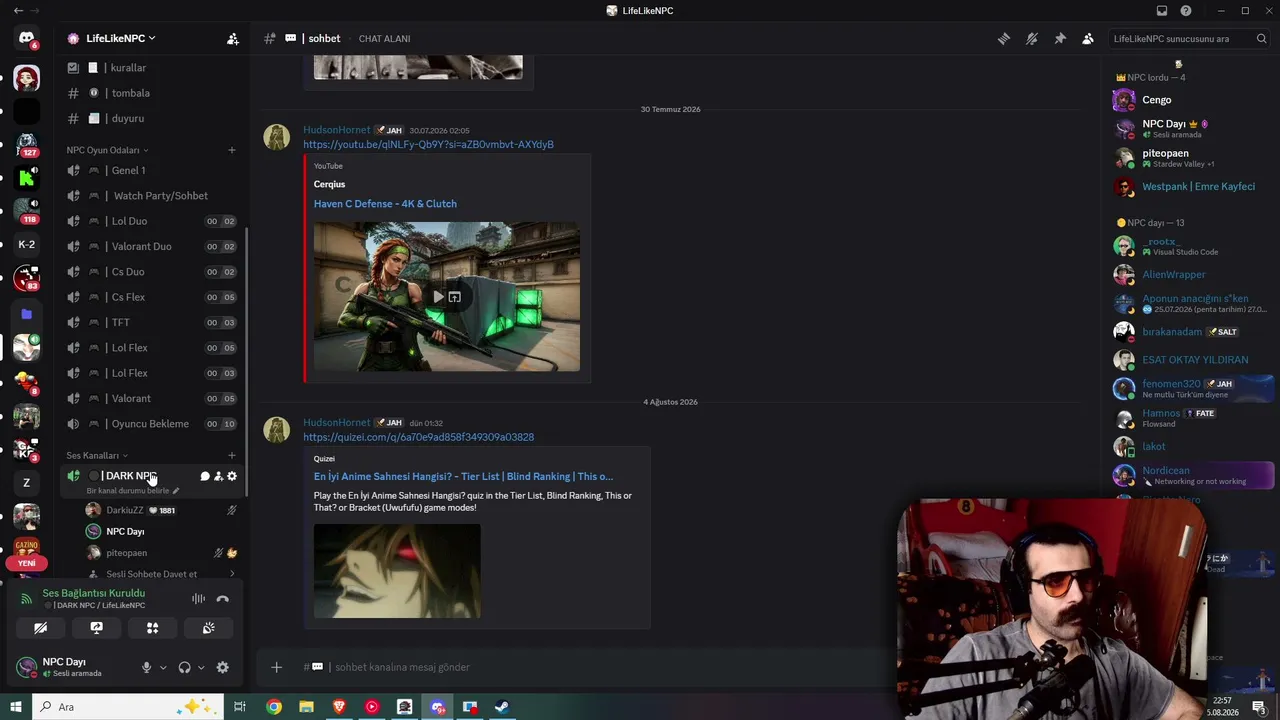
Task: Play the Haven C Defense video
Action: (x=439, y=297)
